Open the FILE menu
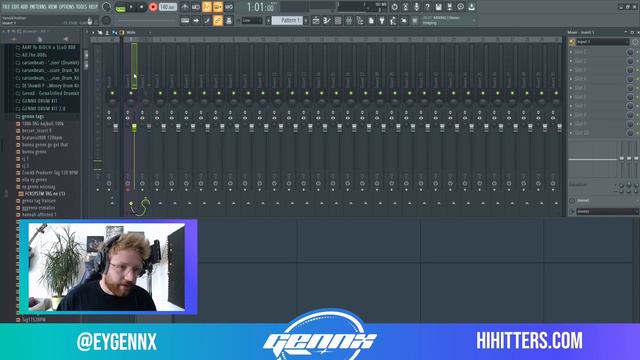The height and width of the screenshot is (360, 640). pyautogui.click(x=6, y=7)
